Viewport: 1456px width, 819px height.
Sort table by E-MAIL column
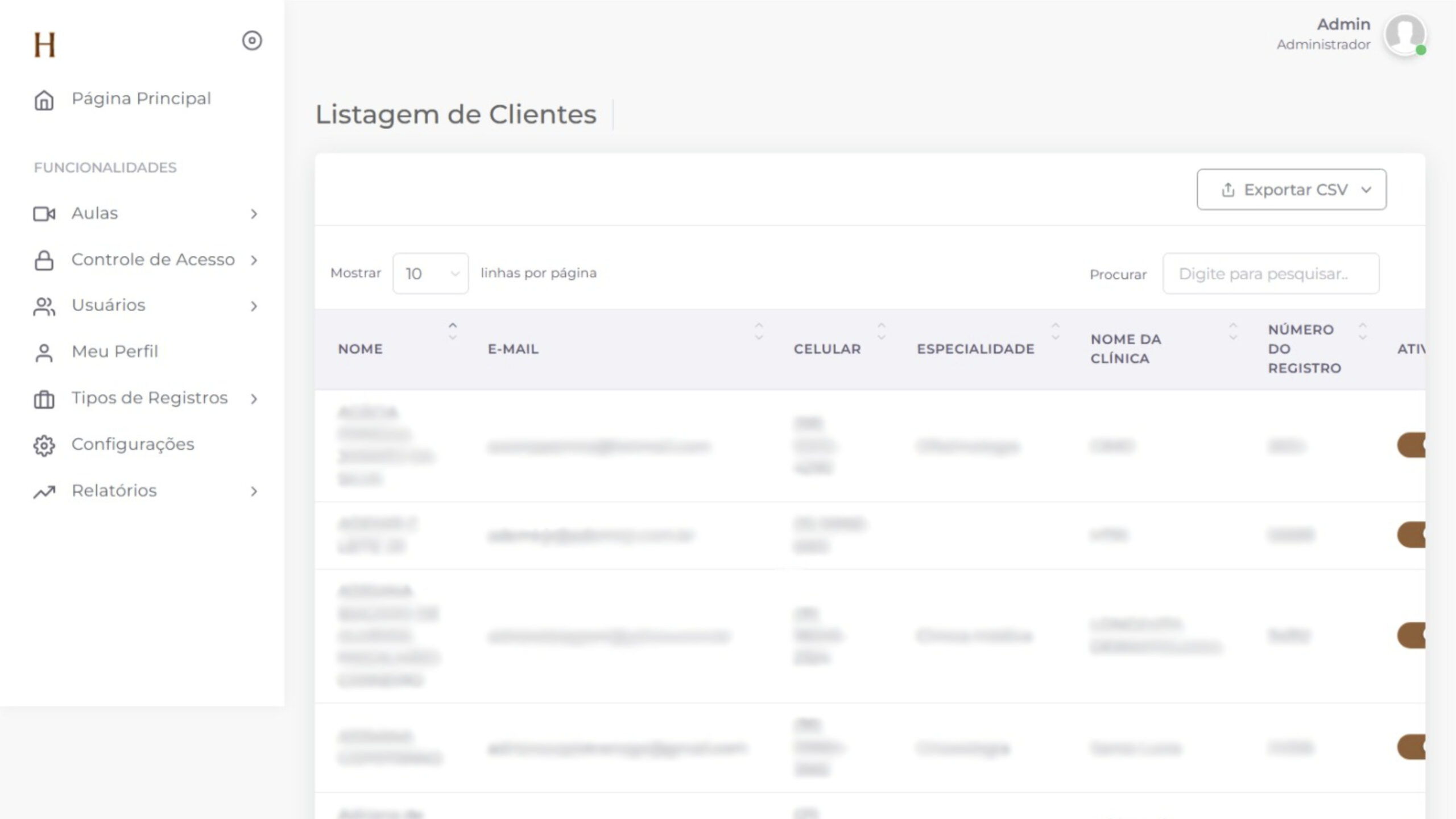[x=513, y=349]
